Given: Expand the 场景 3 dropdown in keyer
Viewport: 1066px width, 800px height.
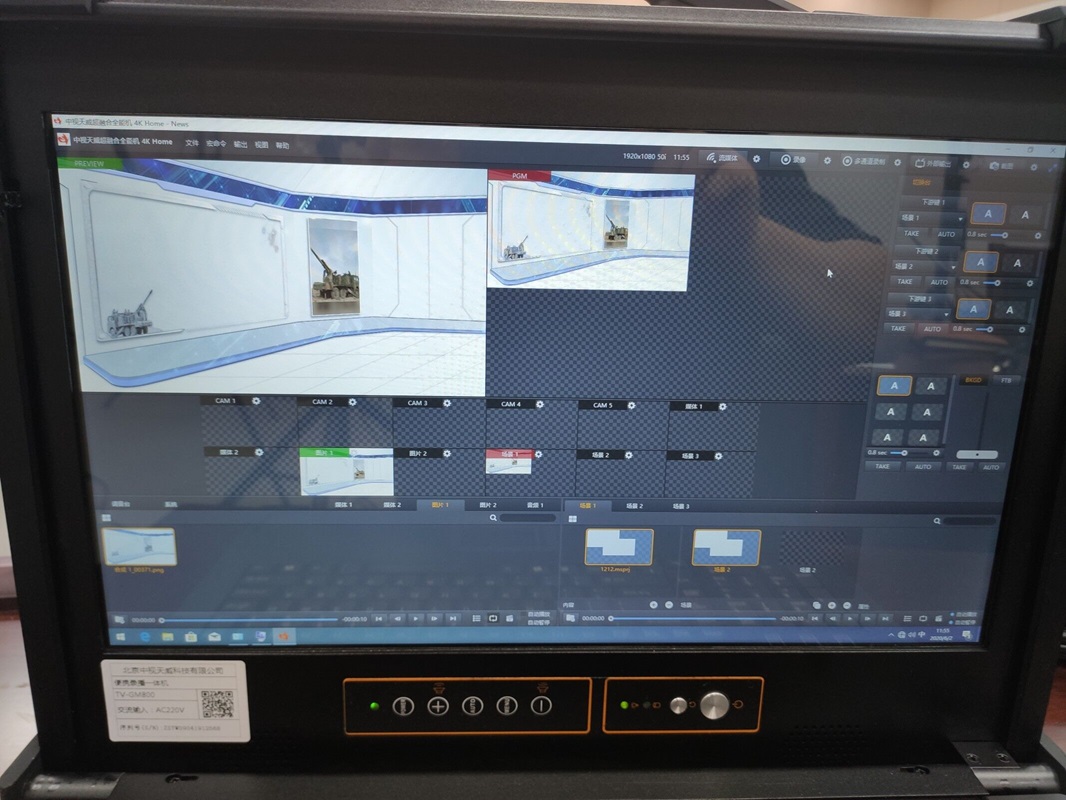Looking at the screenshot, I should coord(947,314).
